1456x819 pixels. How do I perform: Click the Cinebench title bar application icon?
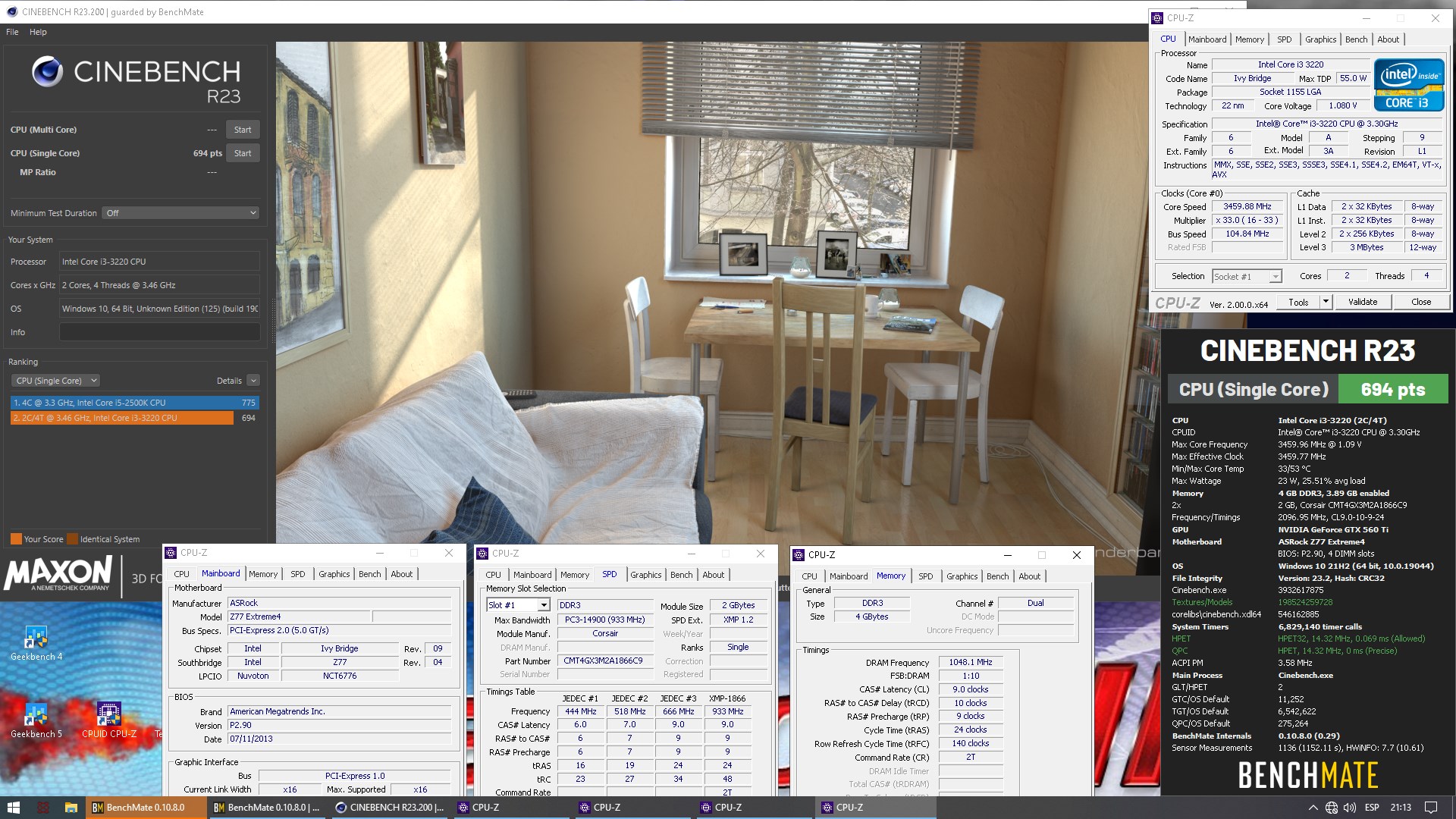click(x=11, y=11)
